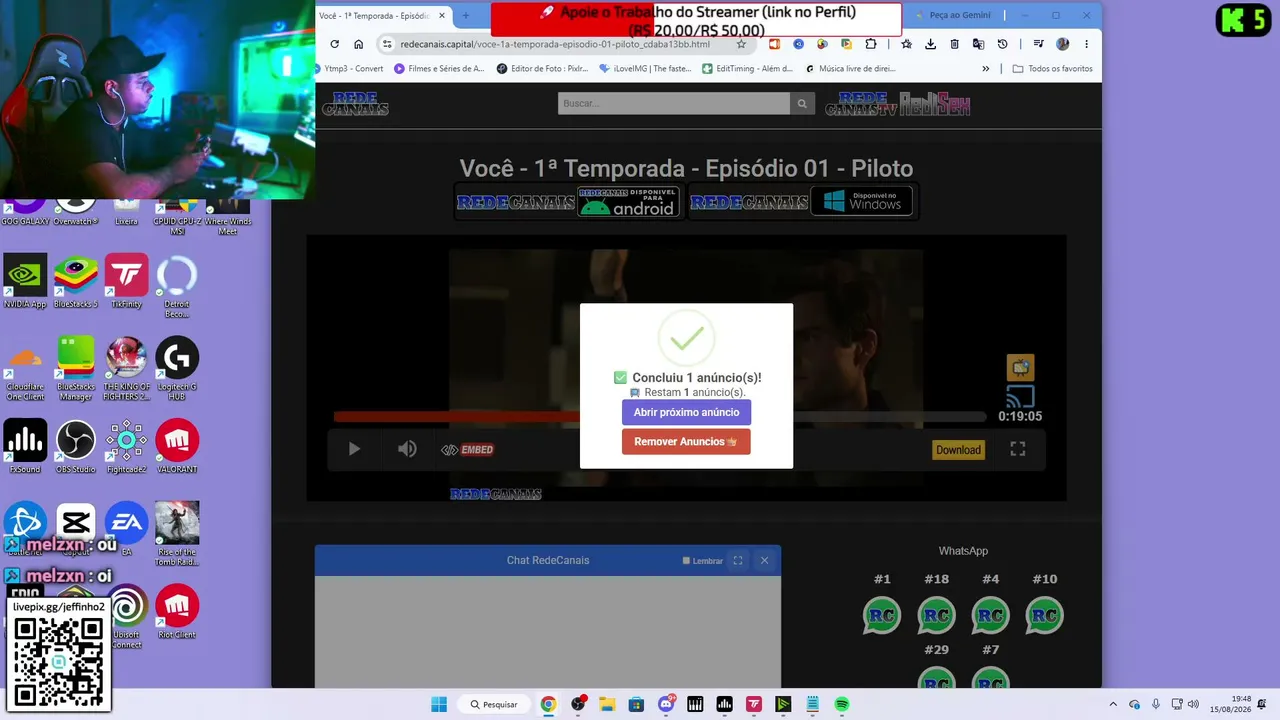Select the Cloudflare One Client shortcut
The height and width of the screenshot is (720, 1280).
coord(25,369)
